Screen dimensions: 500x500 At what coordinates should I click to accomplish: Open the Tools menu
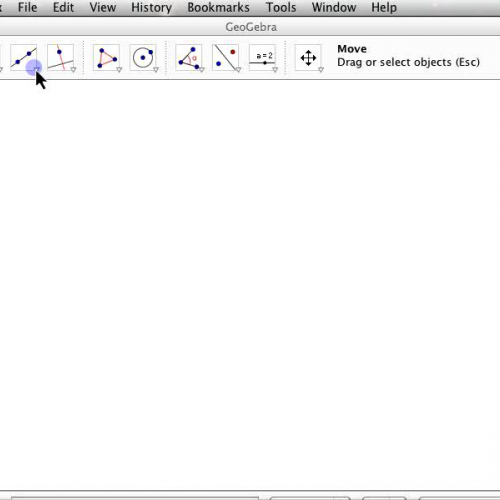tap(281, 7)
